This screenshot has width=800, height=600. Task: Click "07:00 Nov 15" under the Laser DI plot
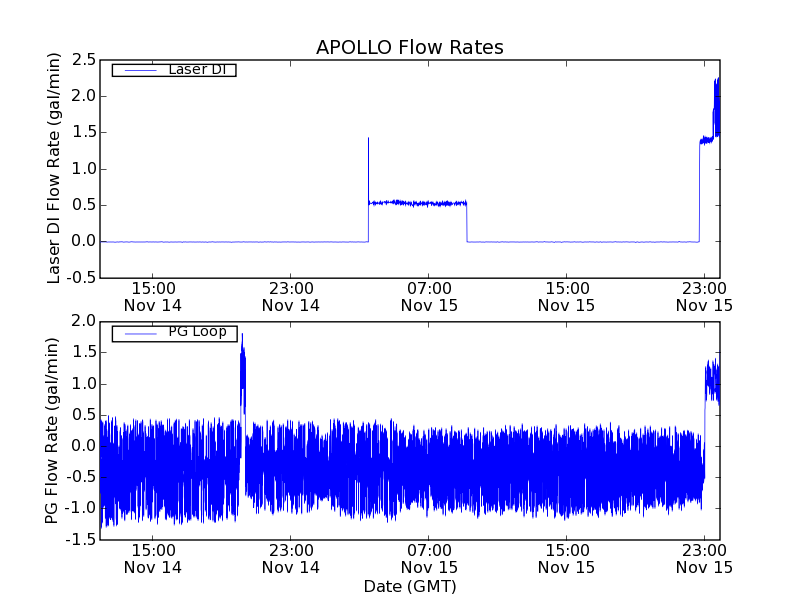[x=429, y=297]
